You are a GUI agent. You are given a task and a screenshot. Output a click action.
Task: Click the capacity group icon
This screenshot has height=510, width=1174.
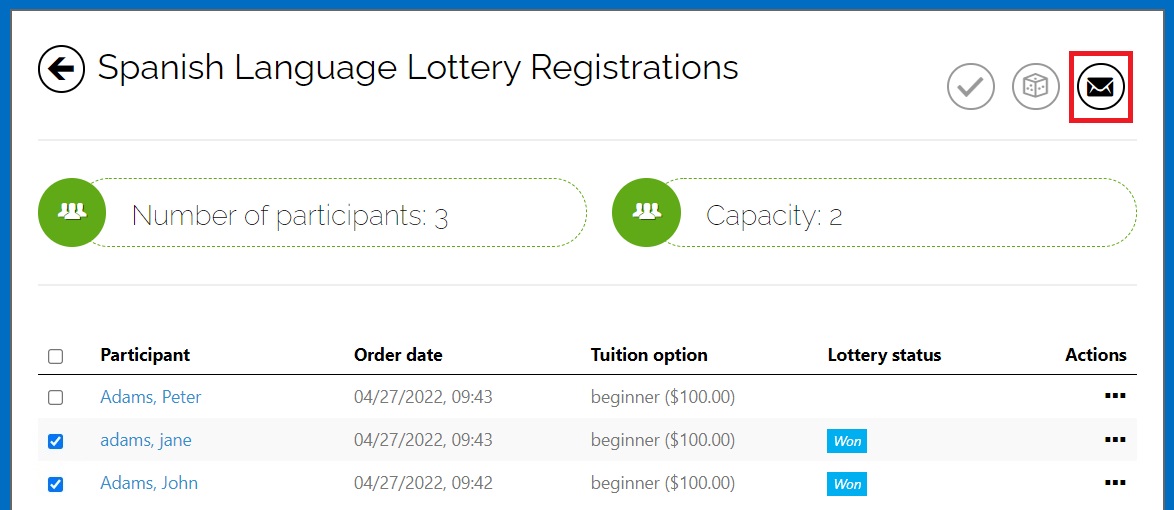[646, 213]
